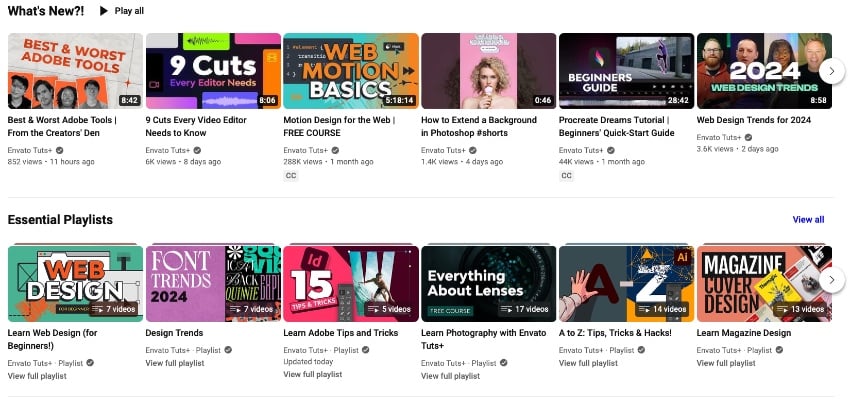Screen dimensions: 850x404
Task: Click '3.6K views • 2 days ago' text
Action: click(737, 149)
